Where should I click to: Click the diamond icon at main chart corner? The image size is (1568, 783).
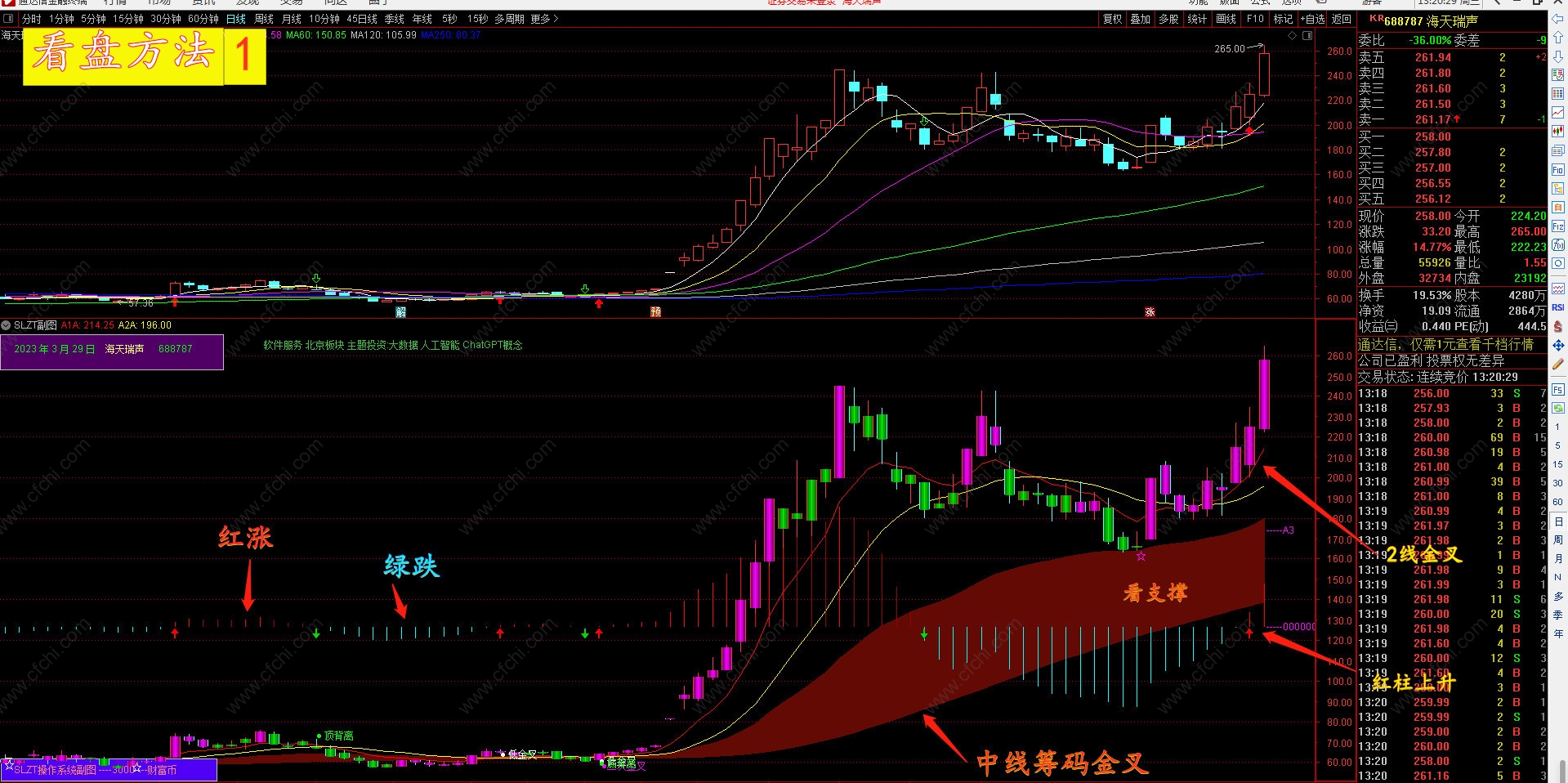point(1292,36)
